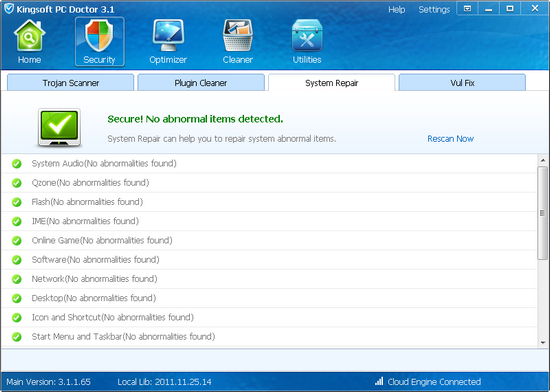This screenshot has height=392, width=550.
Task: Select the System Audio(No abnormalities found) row
Action: [269, 164]
